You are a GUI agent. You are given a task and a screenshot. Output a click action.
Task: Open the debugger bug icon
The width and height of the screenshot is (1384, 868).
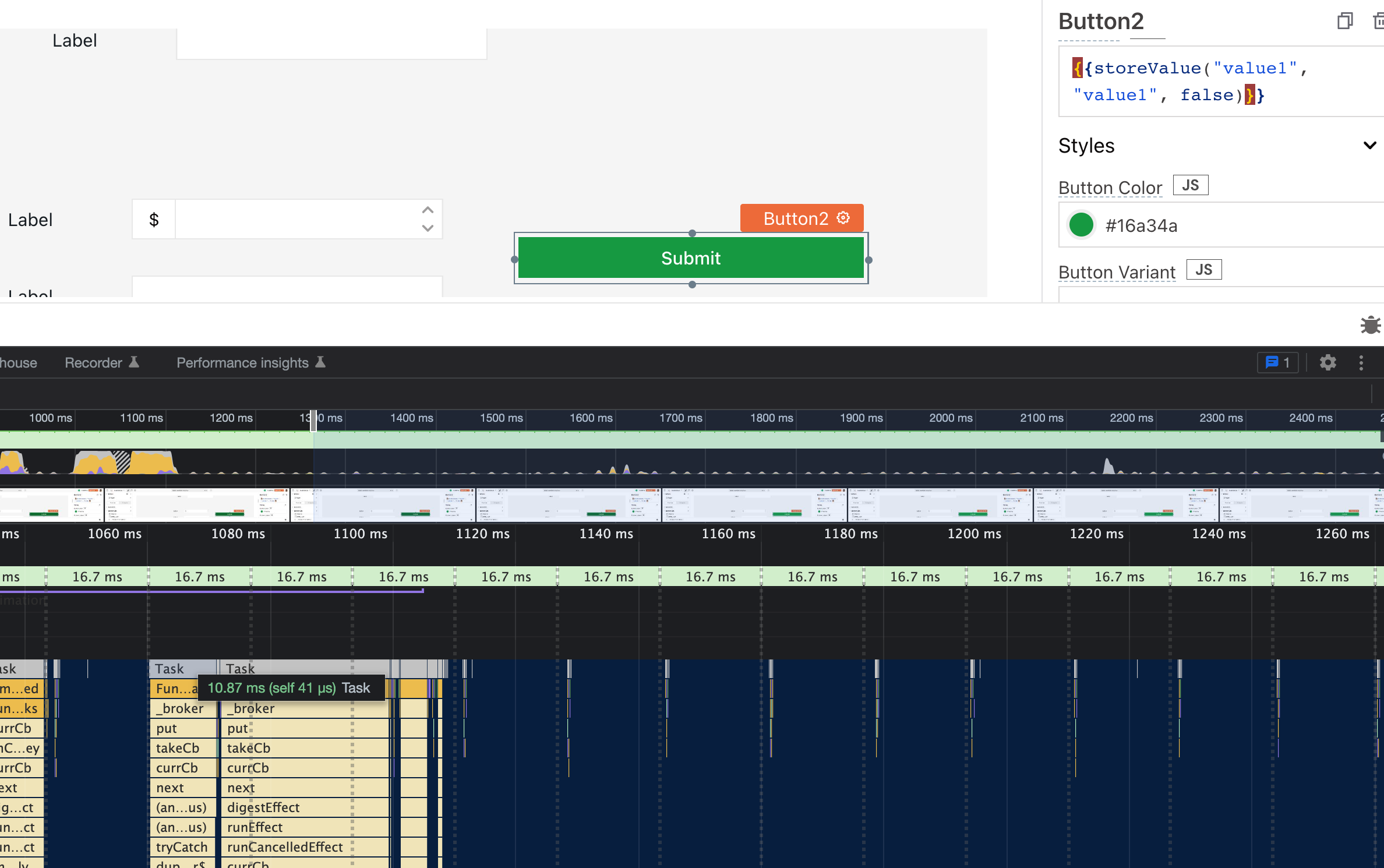pos(1370,324)
